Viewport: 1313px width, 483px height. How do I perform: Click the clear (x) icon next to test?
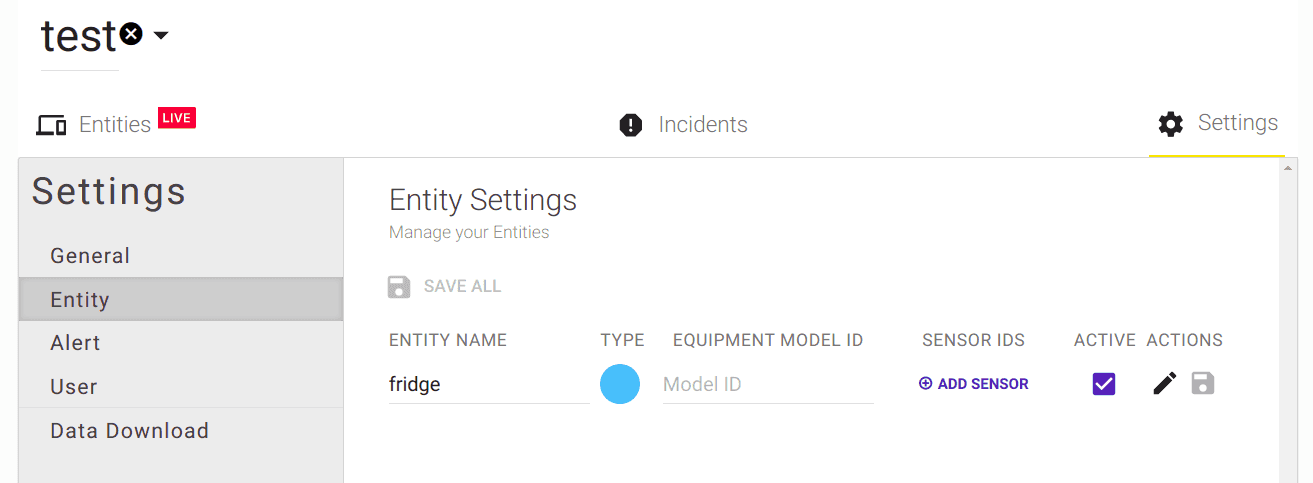pyautogui.click(x=131, y=35)
